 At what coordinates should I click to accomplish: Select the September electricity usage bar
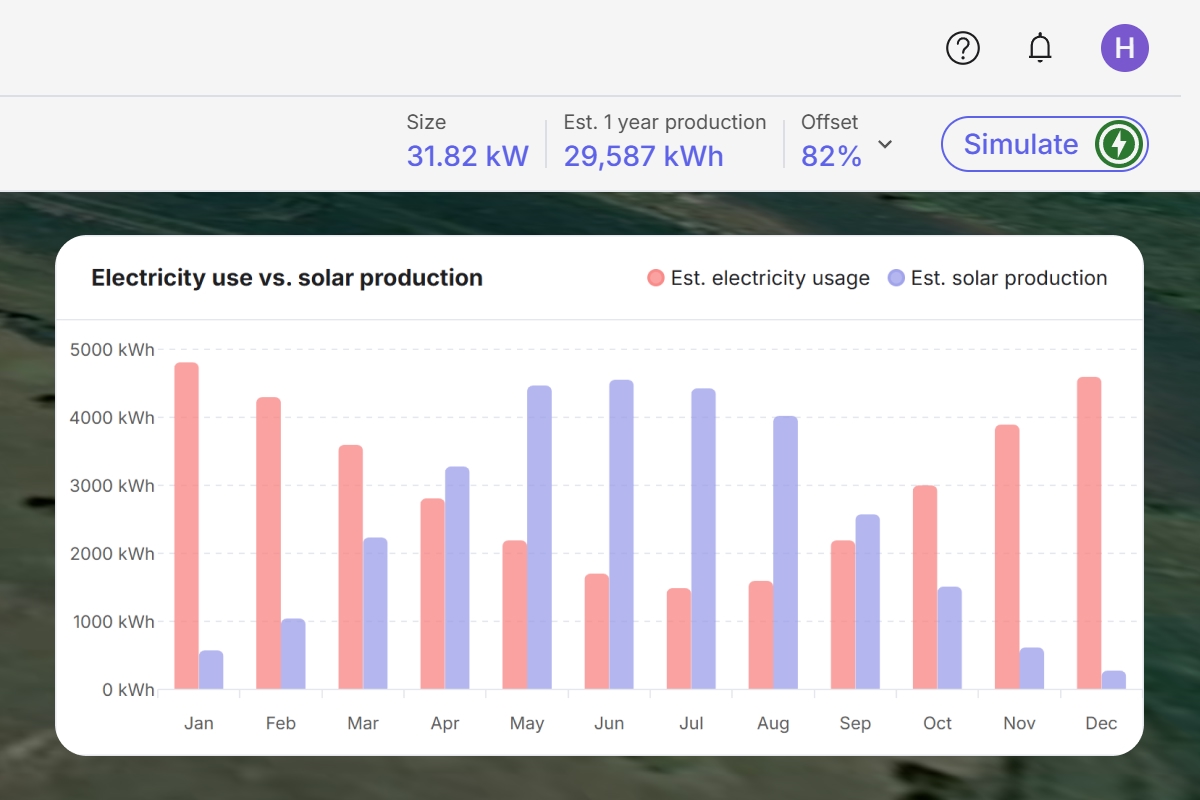(x=843, y=615)
